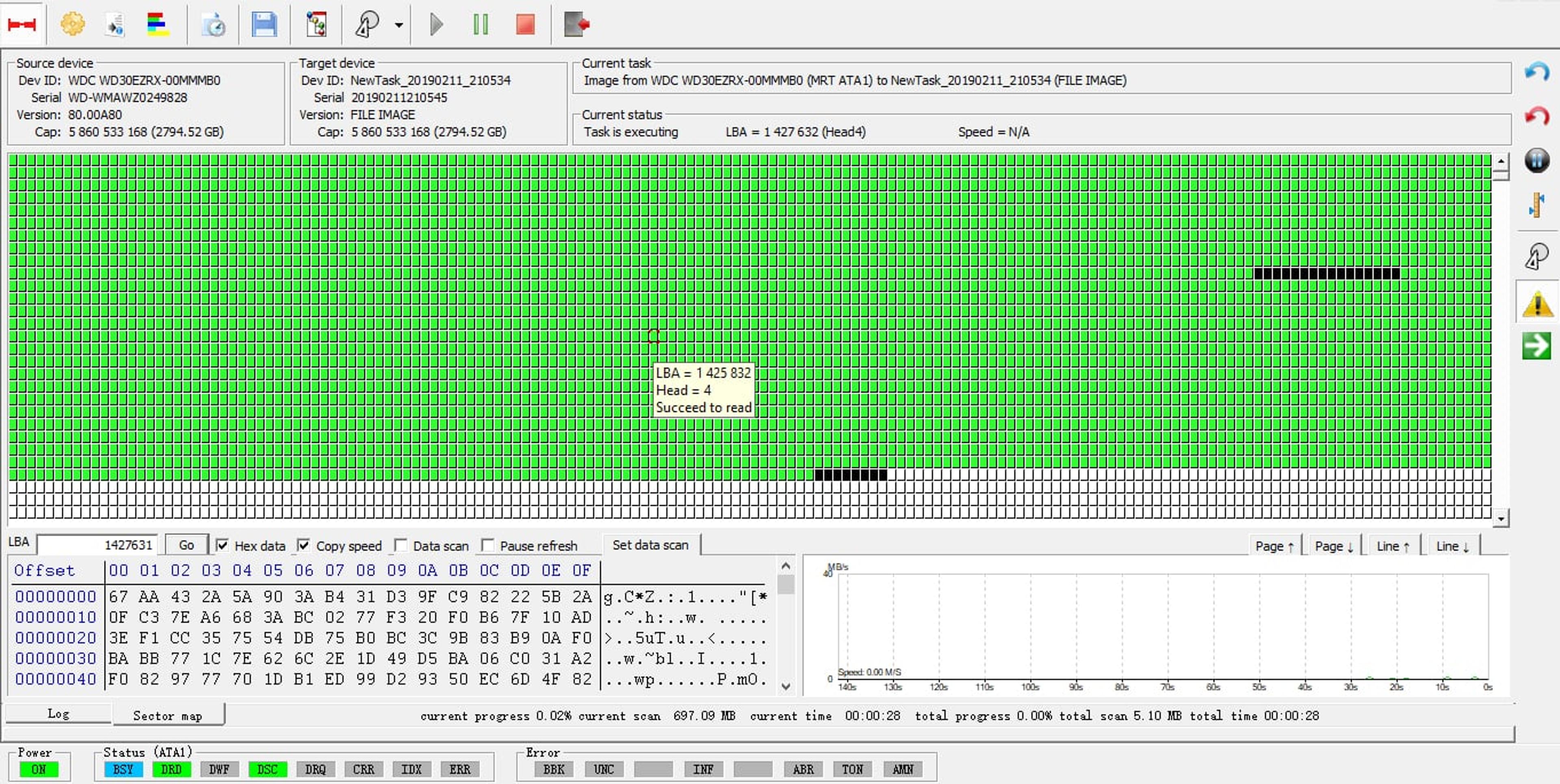The width and height of the screenshot is (1560, 784).
Task: Click the green right arrow sidebar icon
Action: pos(1536,346)
